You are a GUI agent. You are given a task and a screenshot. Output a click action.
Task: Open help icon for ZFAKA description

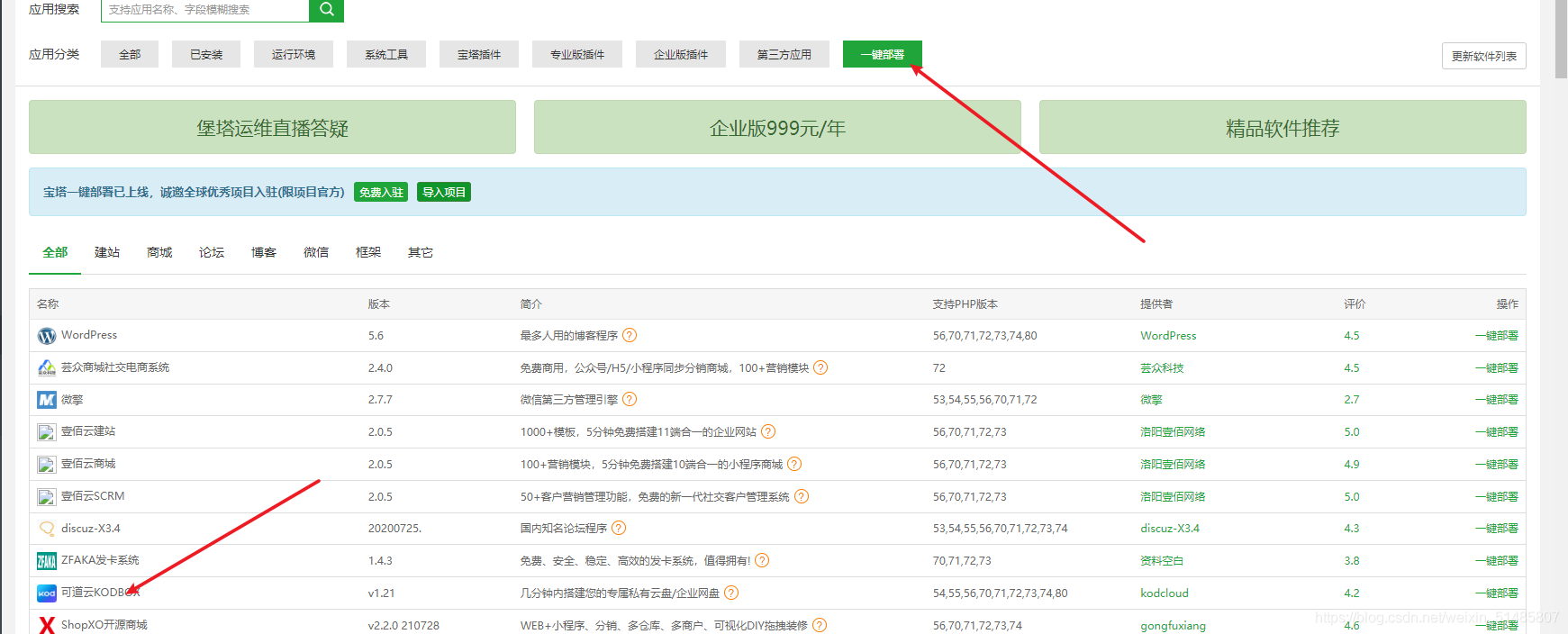coord(762,560)
